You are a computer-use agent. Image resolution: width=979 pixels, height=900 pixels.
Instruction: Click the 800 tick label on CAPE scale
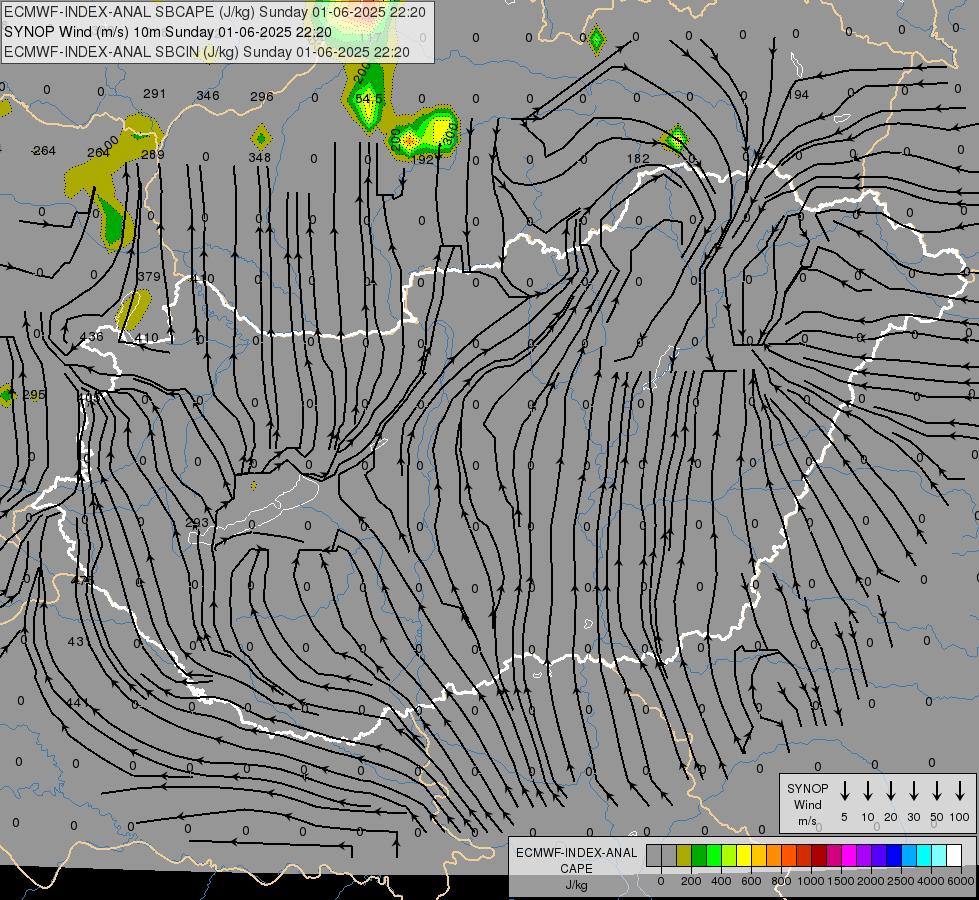(x=781, y=881)
